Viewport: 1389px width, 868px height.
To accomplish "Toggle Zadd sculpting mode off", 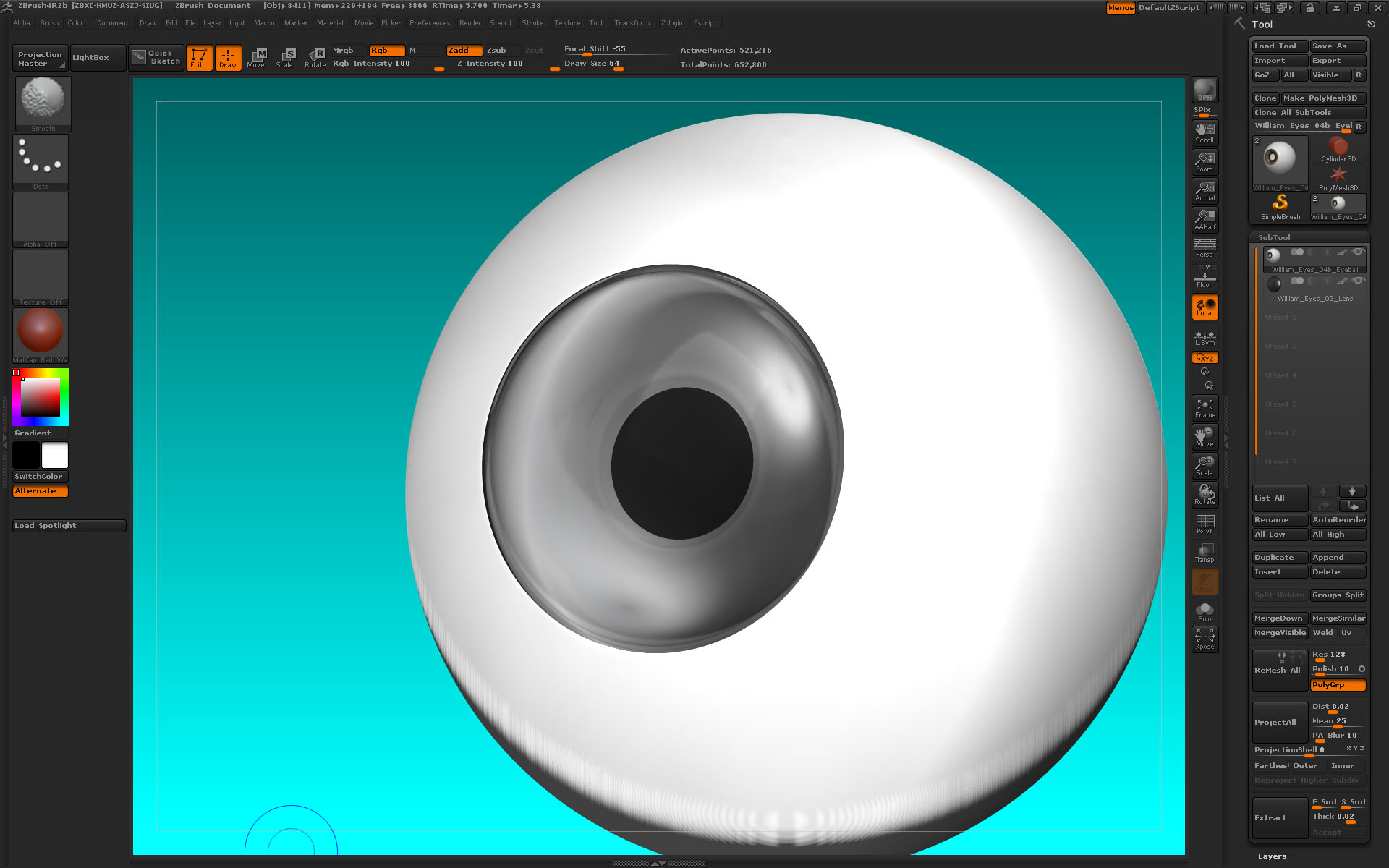I will point(464,50).
